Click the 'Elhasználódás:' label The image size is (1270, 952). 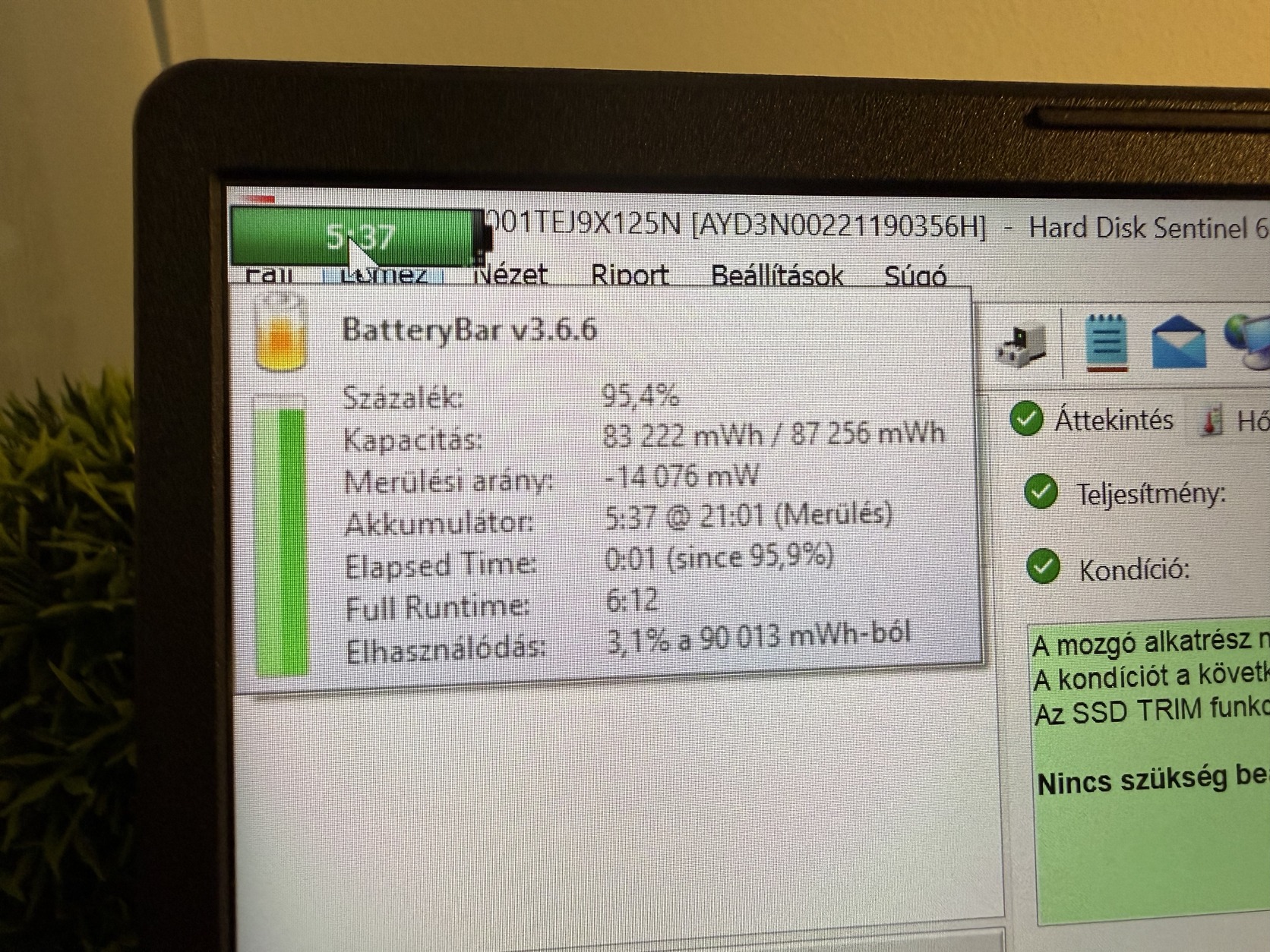point(446,650)
